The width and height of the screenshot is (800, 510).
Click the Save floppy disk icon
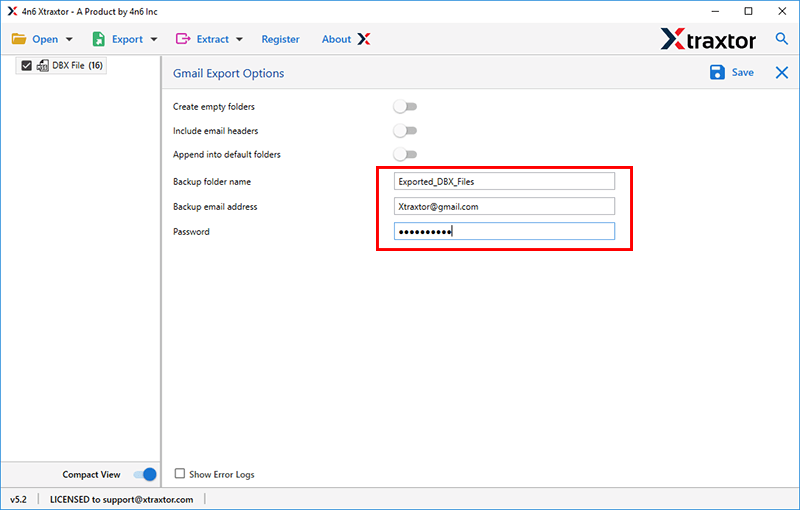(x=717, y=72)
